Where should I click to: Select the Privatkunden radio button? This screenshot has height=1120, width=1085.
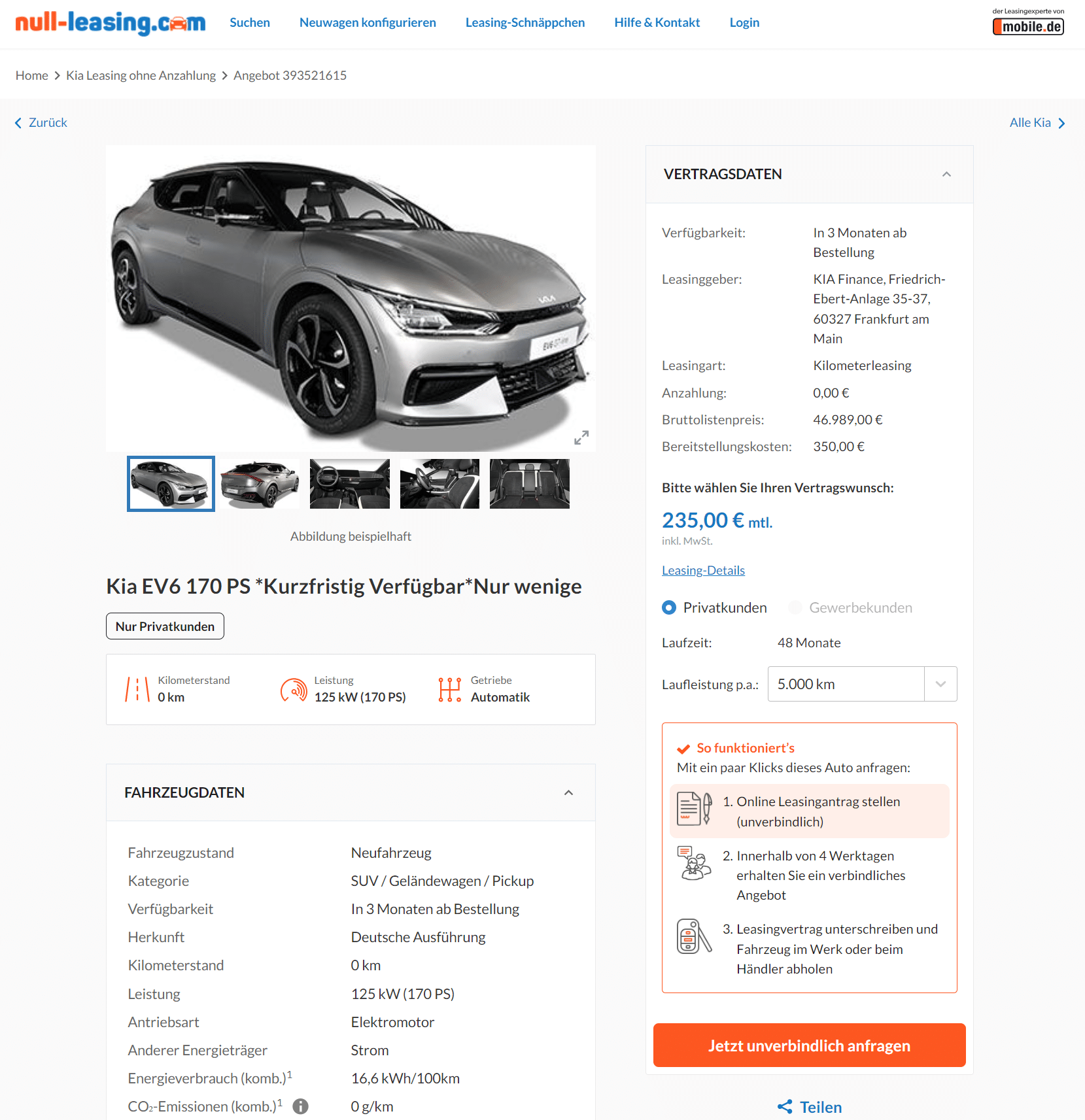coord(668,607)
